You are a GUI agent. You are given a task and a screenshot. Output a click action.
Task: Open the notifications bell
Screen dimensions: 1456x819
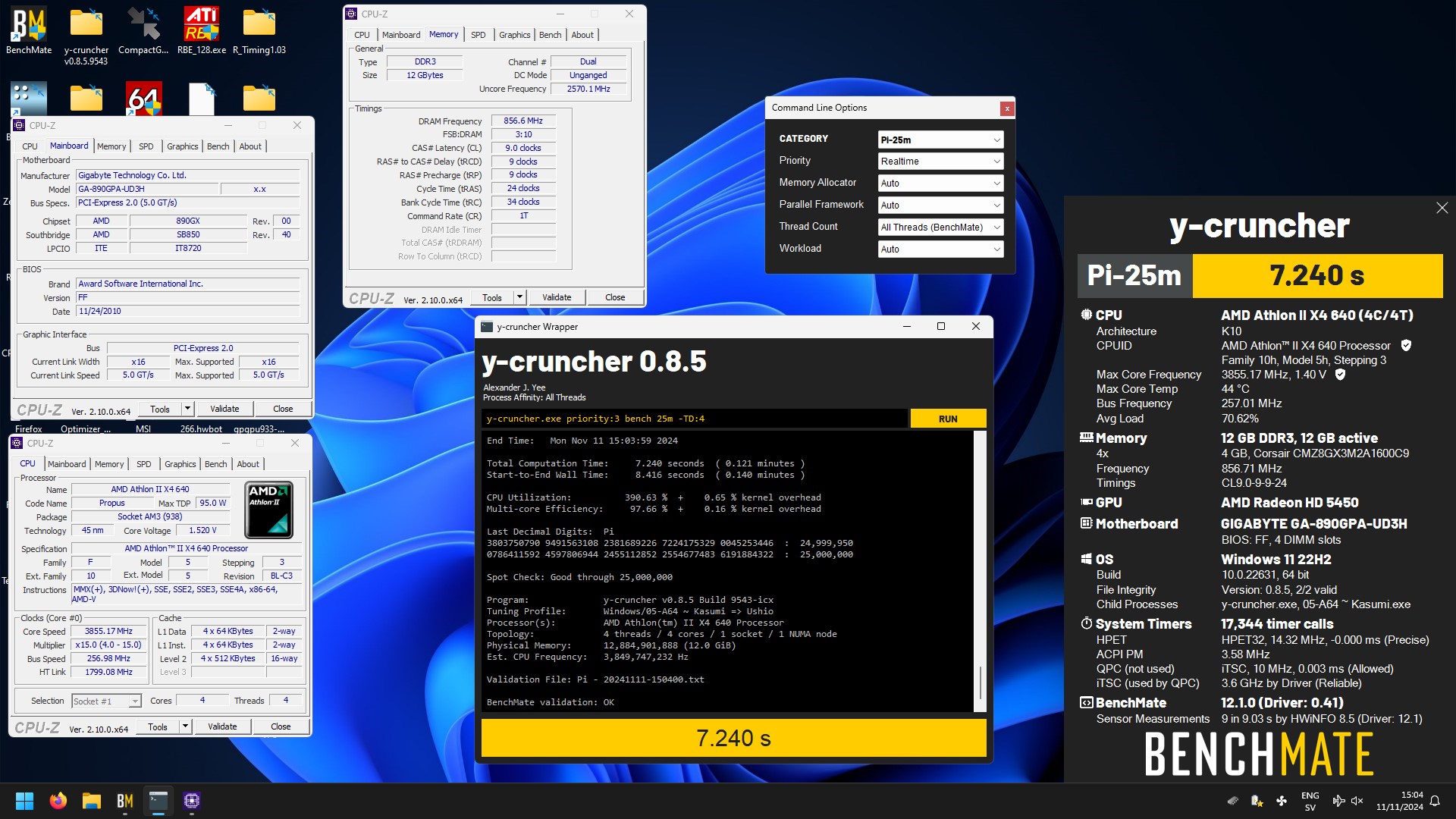(x=1435, y=801)
